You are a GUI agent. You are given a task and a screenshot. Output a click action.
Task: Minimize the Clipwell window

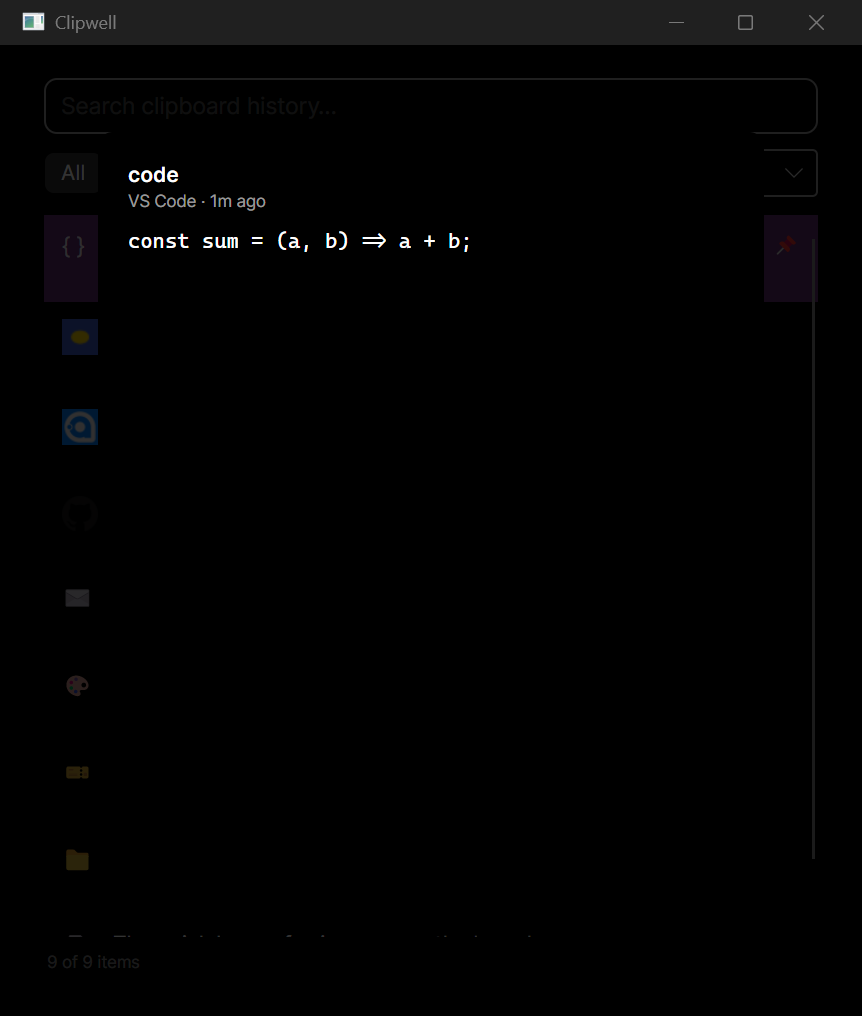pyautogui.click(x=676, y=23)
